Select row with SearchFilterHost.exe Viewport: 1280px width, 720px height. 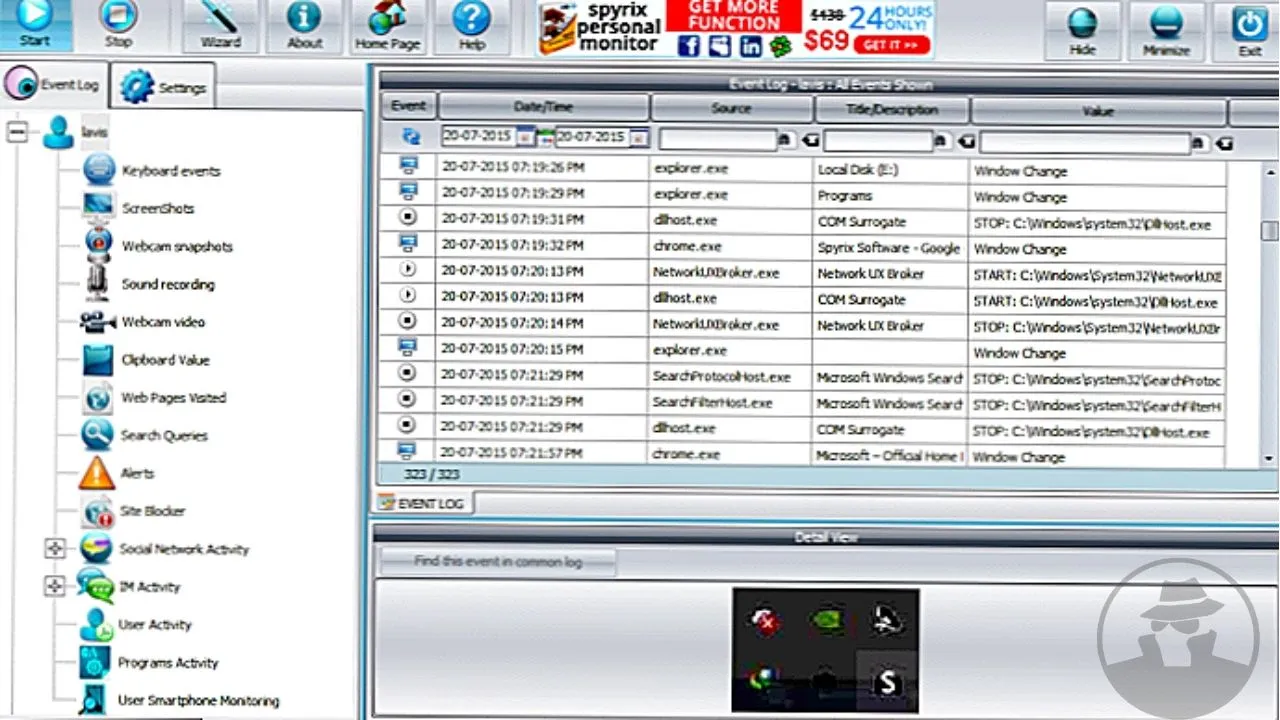(x=802, y=404)
